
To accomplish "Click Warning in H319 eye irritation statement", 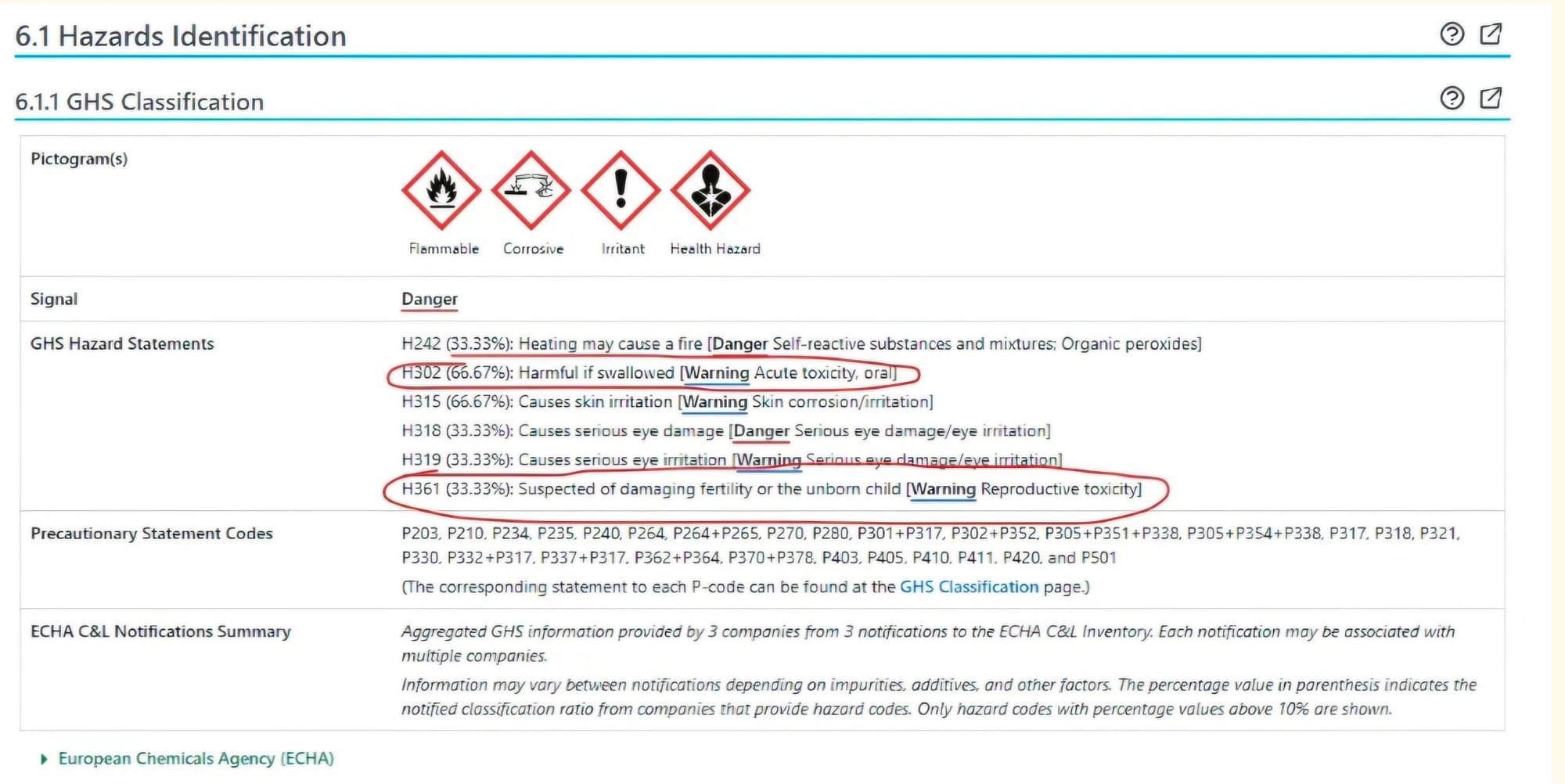I will coord(769,460).
